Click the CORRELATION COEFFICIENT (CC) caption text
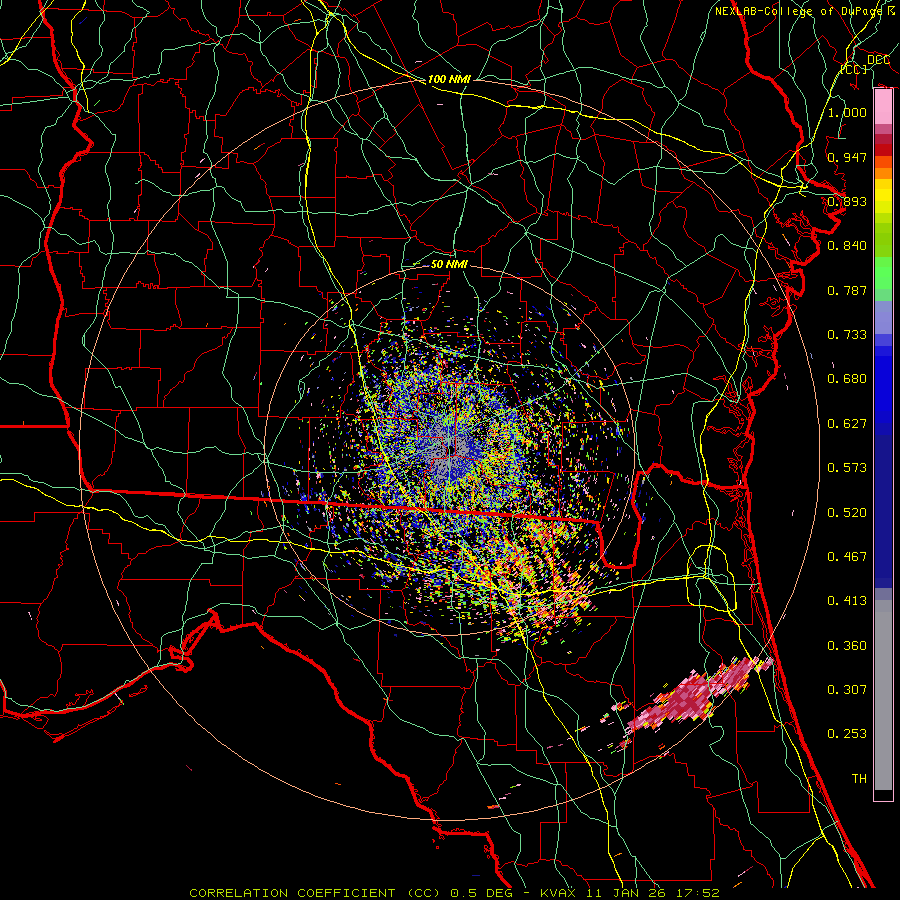900x900 pixels. coord(316,893)
